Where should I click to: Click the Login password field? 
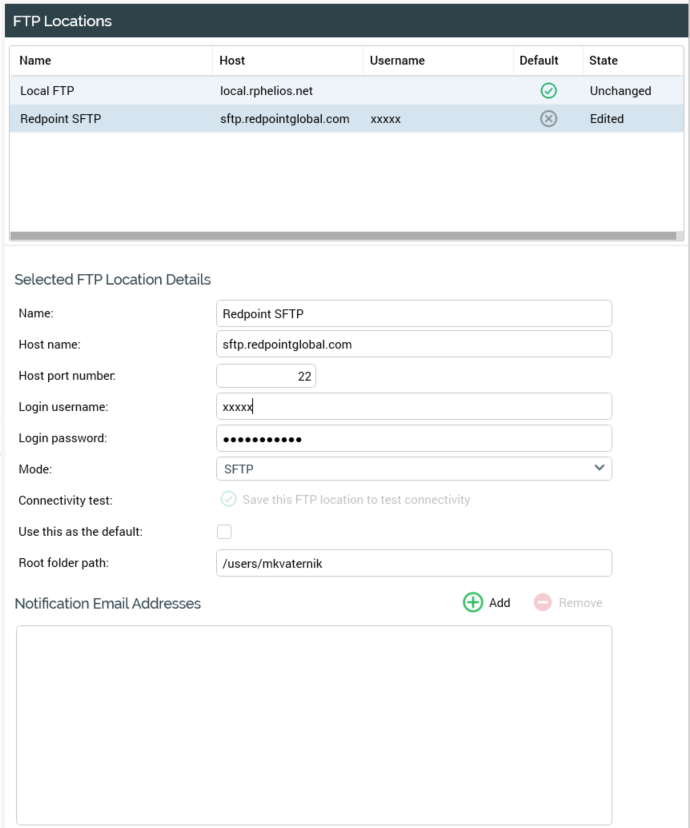413,439
